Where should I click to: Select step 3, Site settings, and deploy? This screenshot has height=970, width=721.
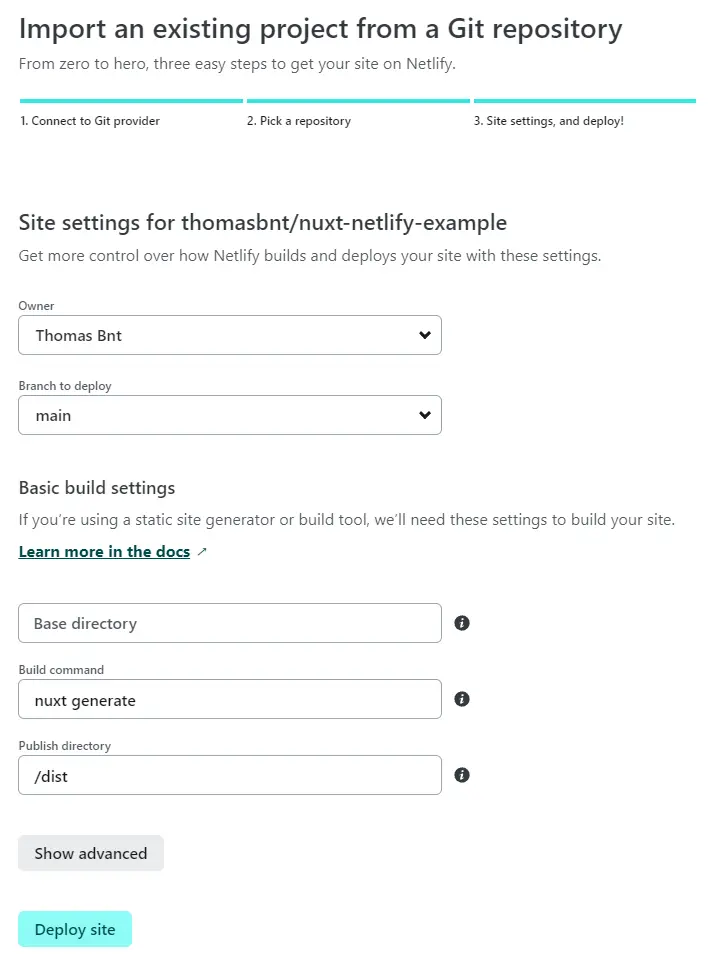(549, 121)
